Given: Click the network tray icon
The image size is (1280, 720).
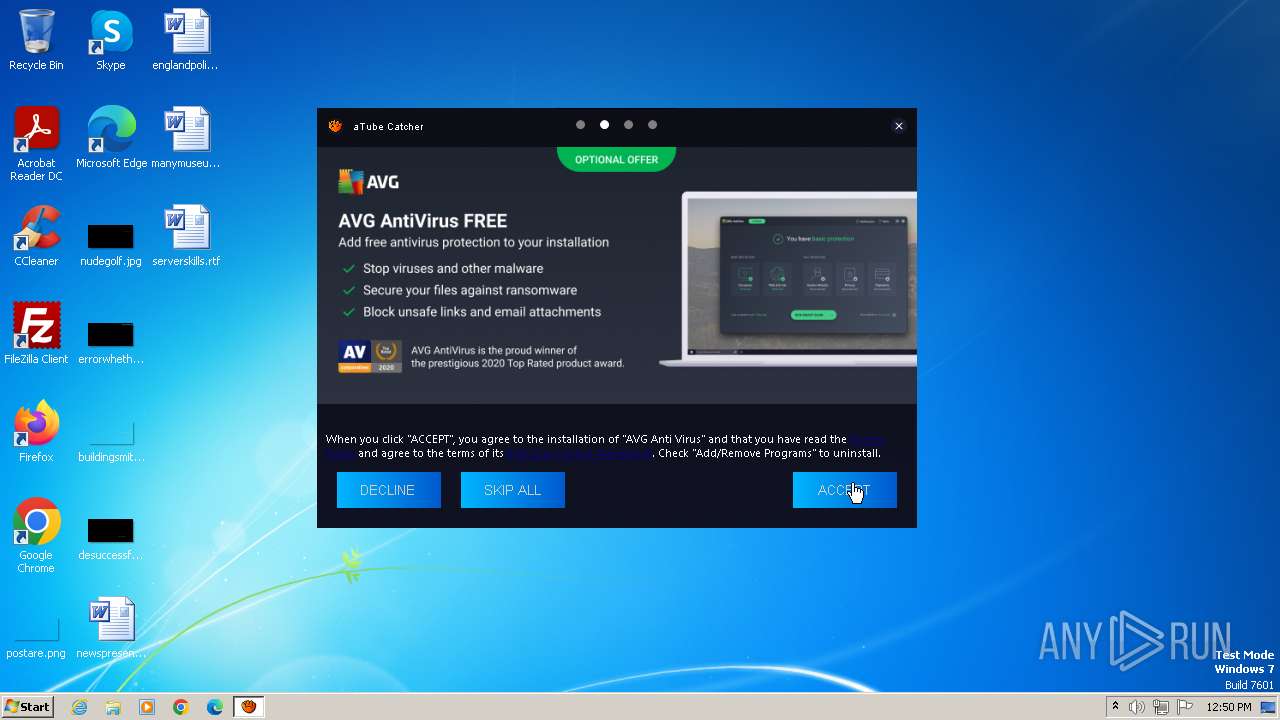Looking at the screenshot, I should click(1161, 707).
